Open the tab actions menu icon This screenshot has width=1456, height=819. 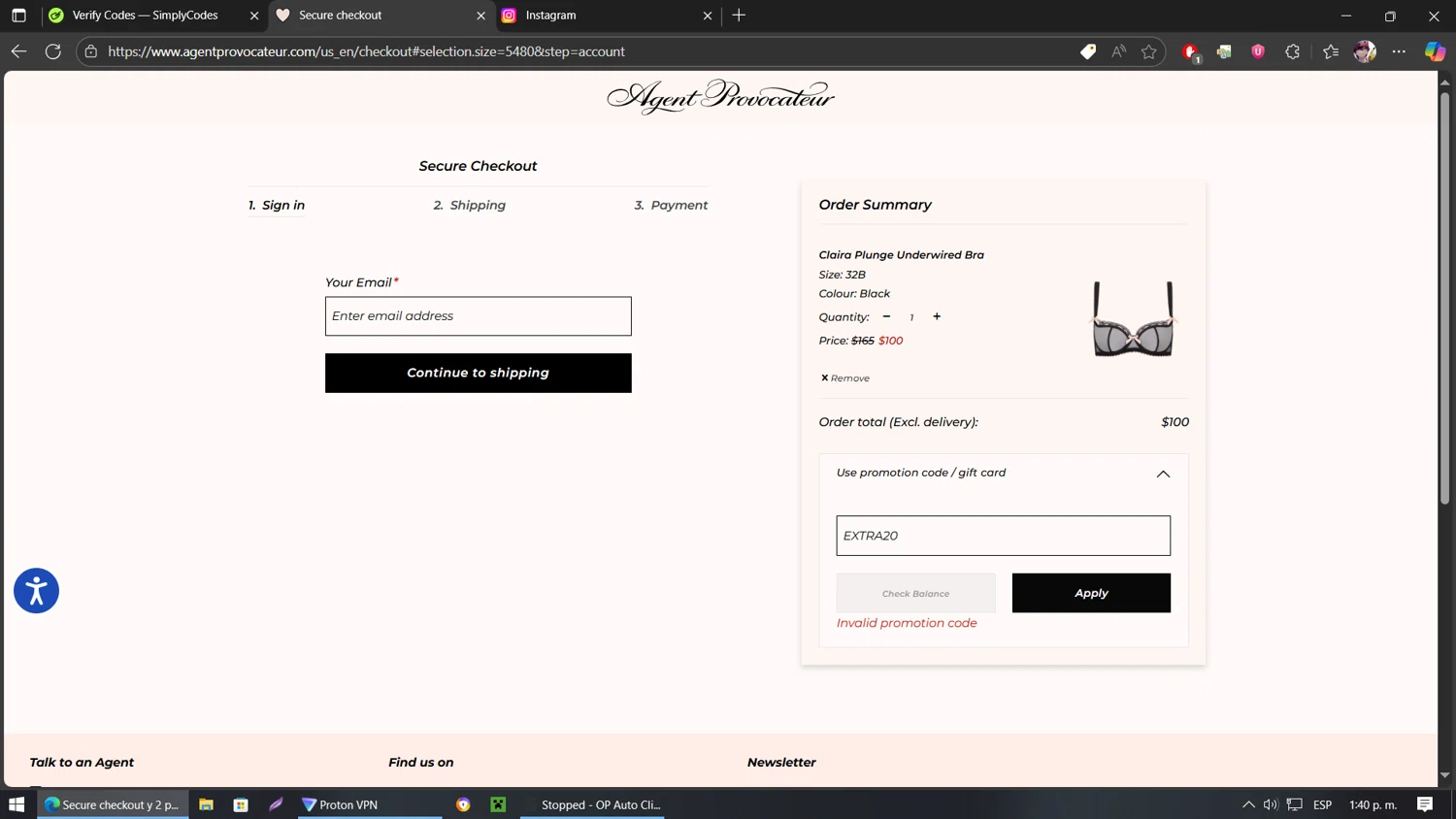click(18, 16)
